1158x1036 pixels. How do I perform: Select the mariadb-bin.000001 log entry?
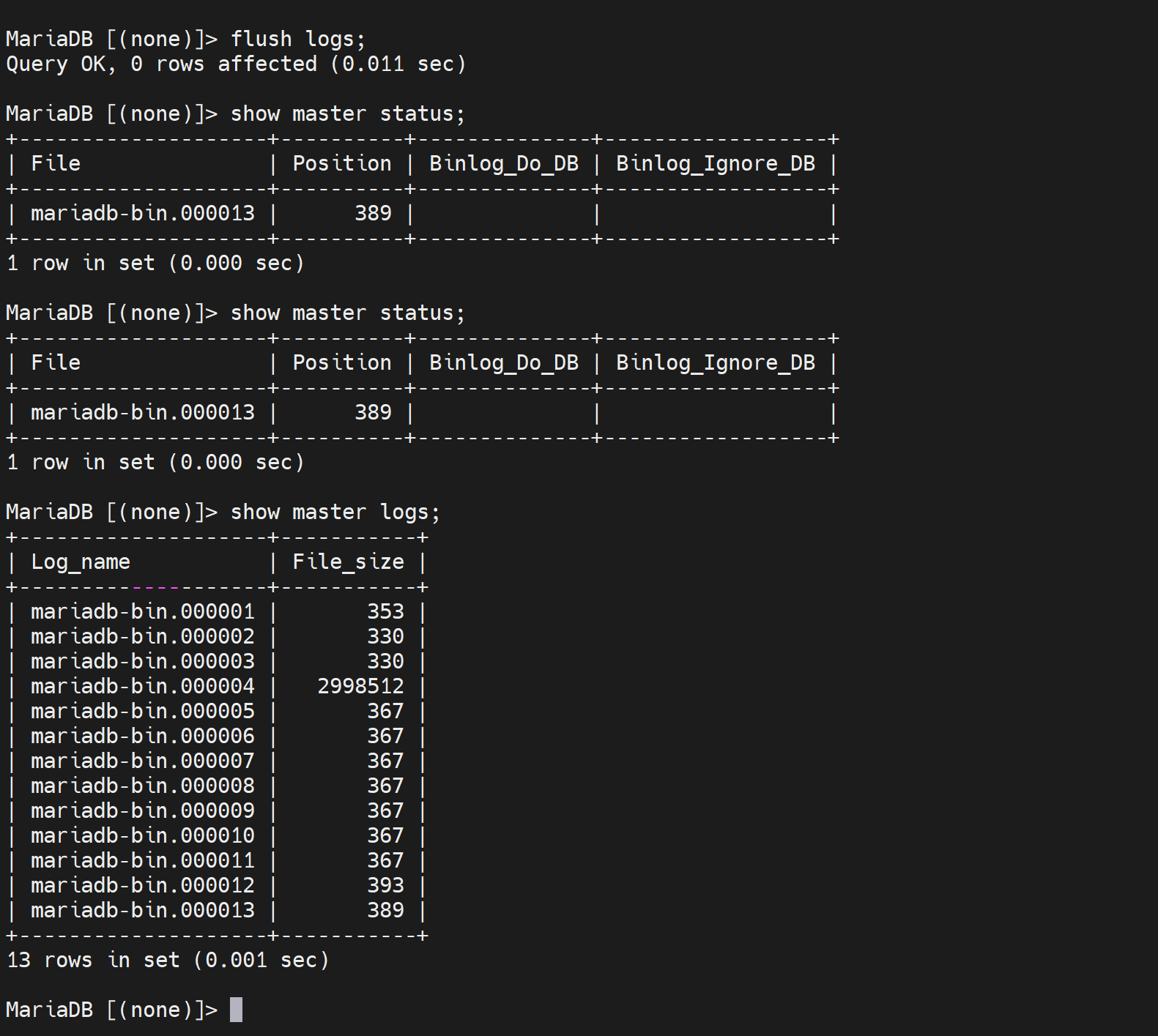point(142,611)
